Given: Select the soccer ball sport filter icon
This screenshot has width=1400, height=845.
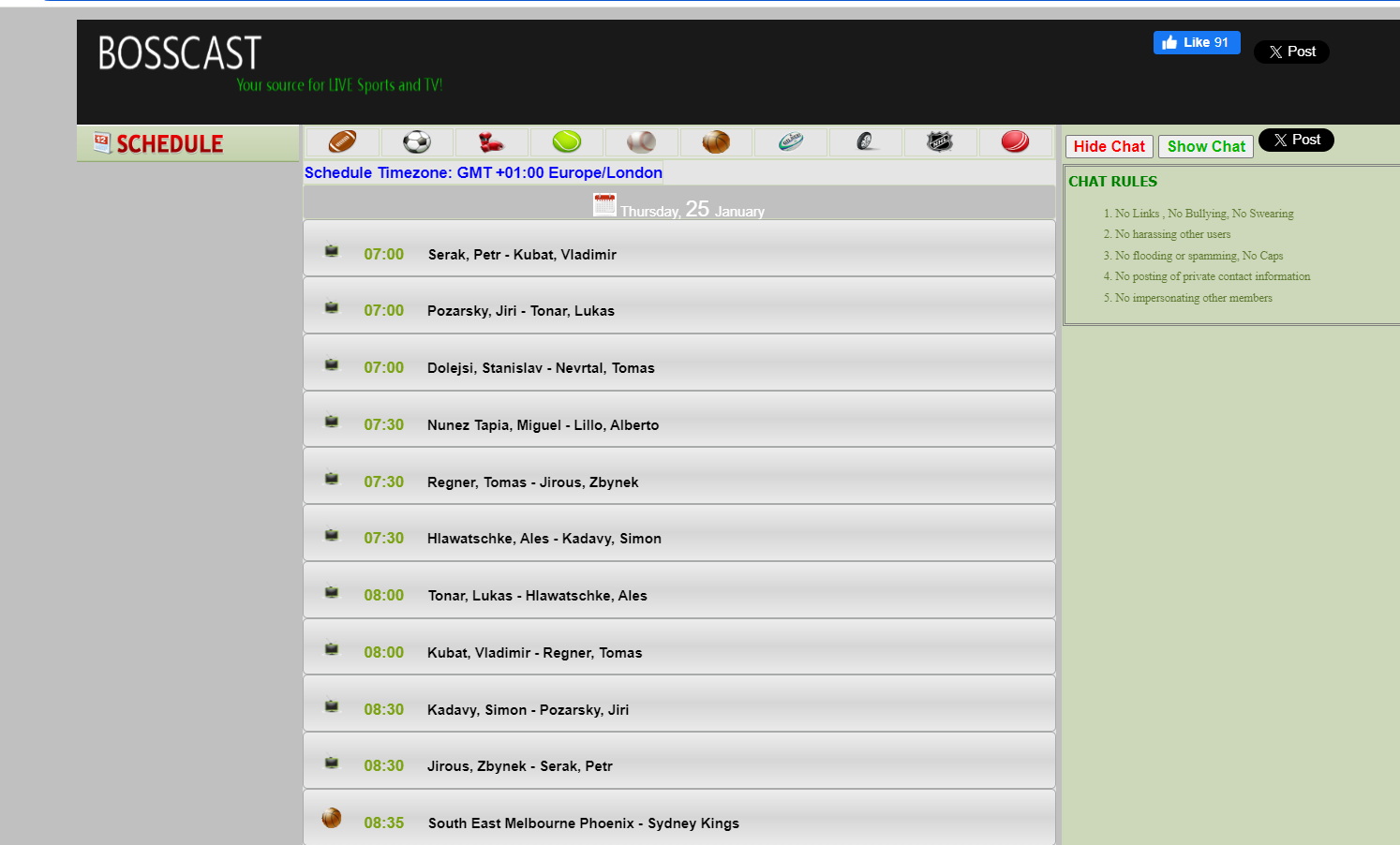Looking at the screenshot, I should point(417,142).
